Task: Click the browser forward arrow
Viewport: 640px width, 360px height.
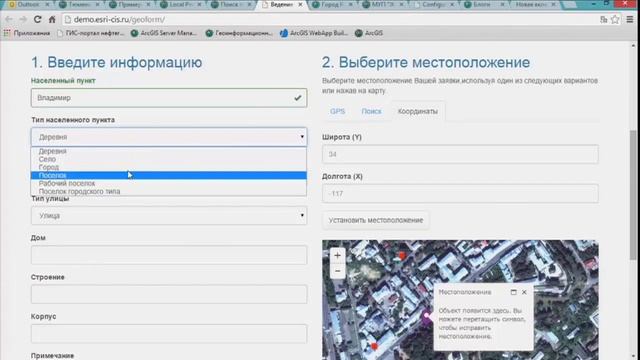Action: pos(23,19)
